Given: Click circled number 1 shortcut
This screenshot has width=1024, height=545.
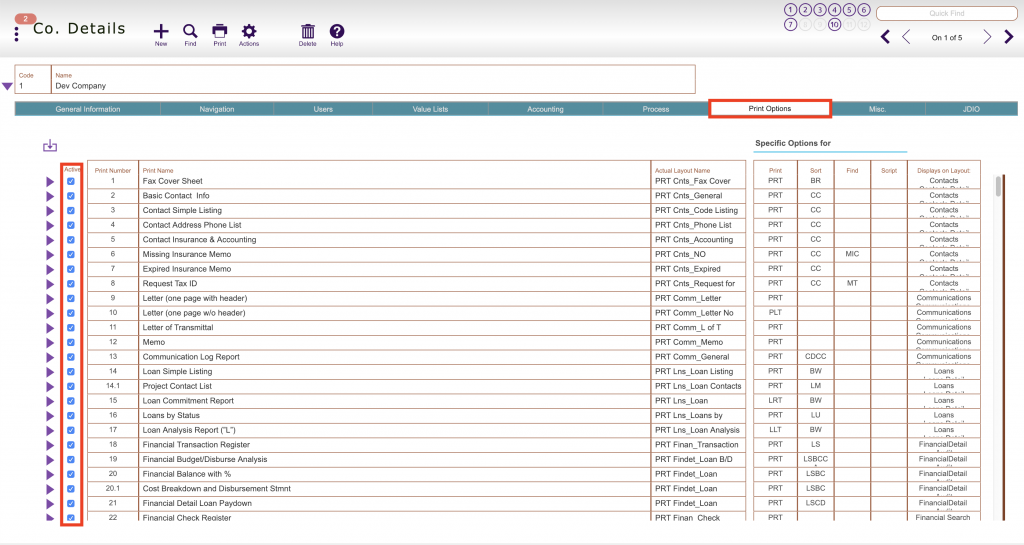Looking at the screenshot, I should coord(790,10).
